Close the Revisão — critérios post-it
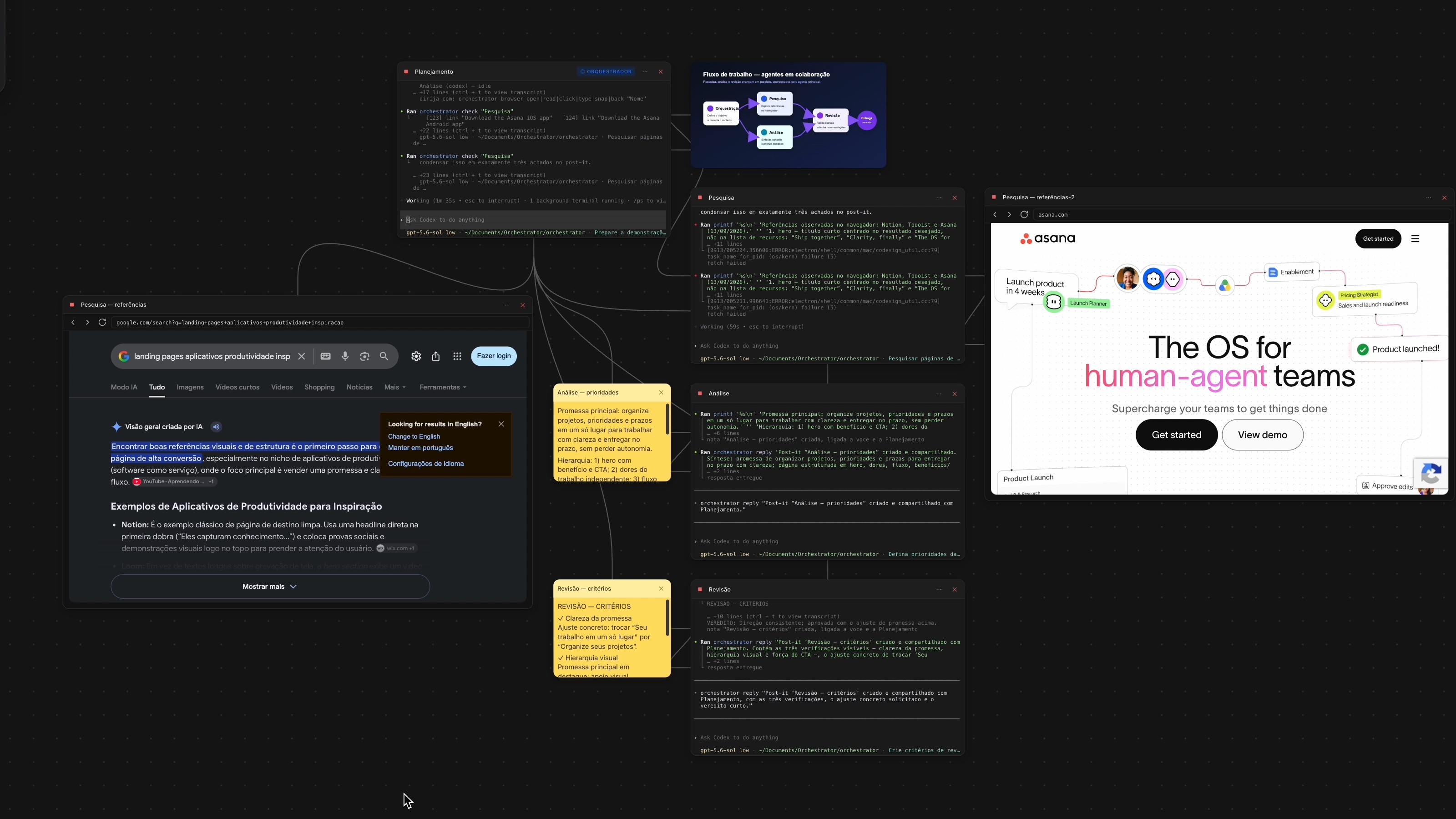 pos(661,589)
